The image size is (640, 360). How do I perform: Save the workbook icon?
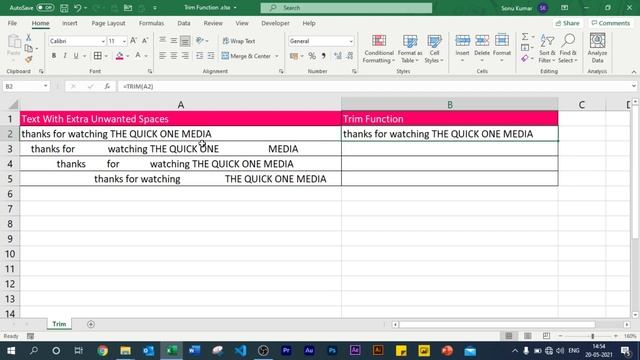64,8
